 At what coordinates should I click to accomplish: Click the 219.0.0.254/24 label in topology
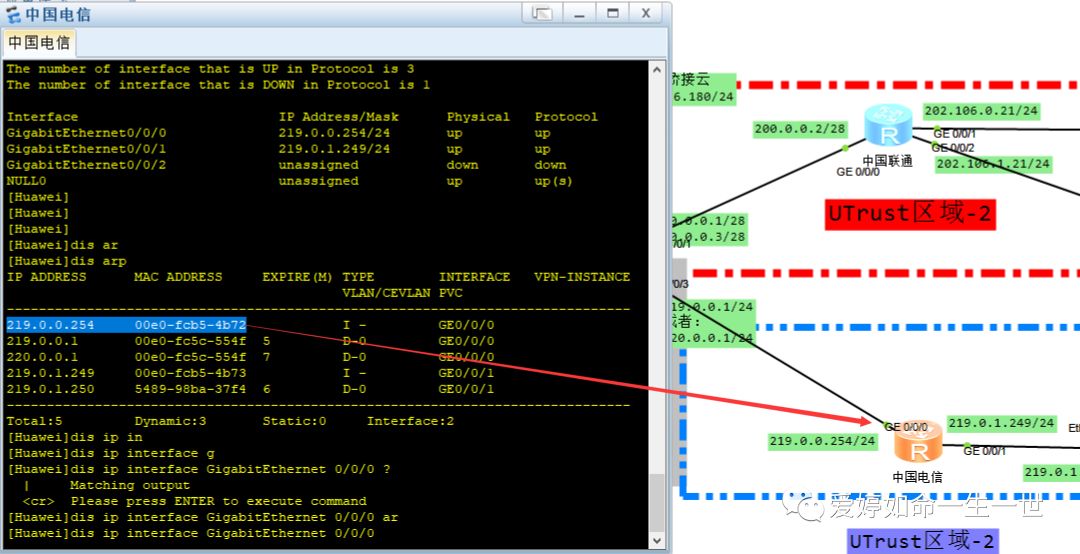pos(822,441)
